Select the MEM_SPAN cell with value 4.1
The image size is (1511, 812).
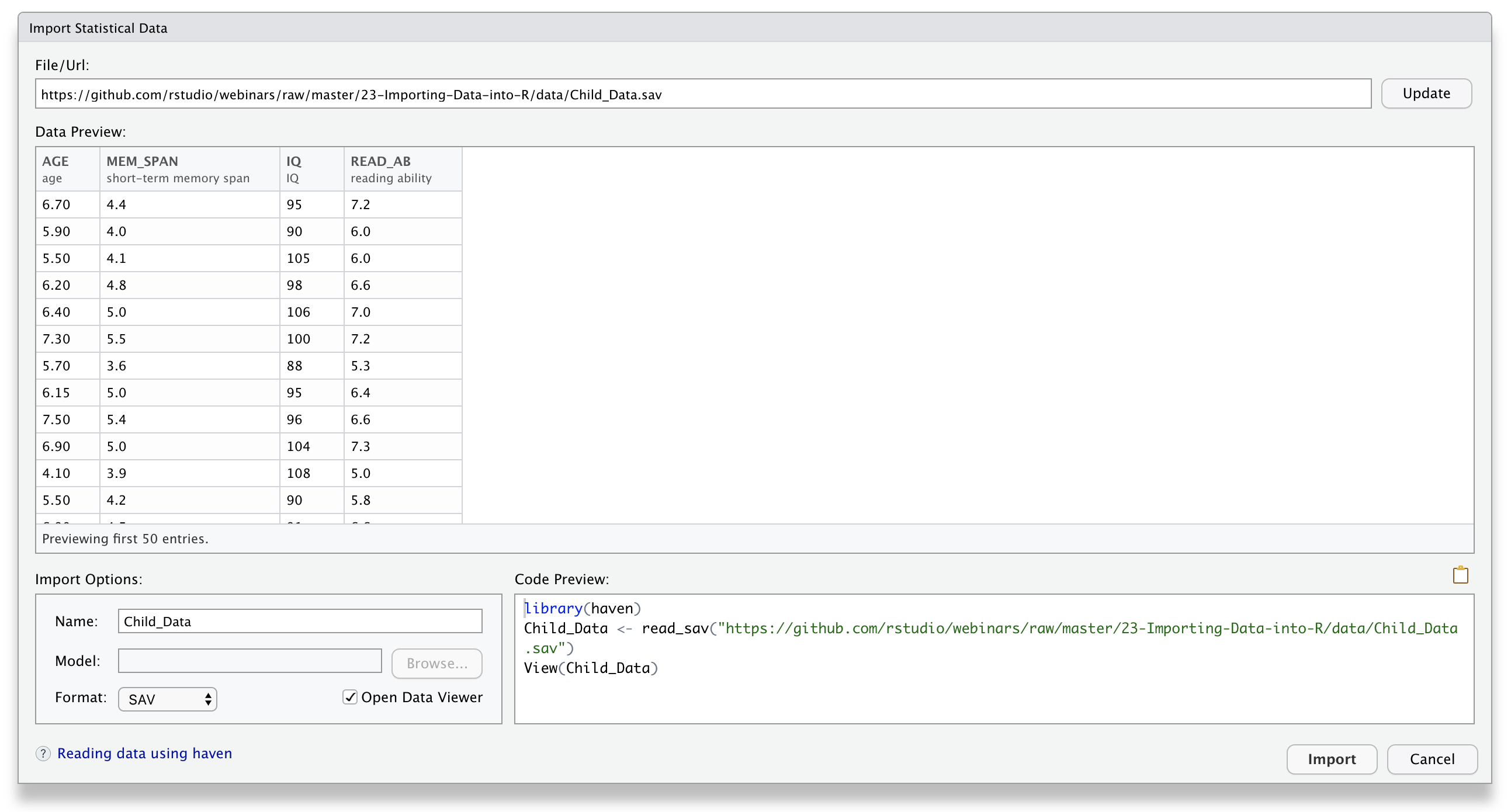189,259
